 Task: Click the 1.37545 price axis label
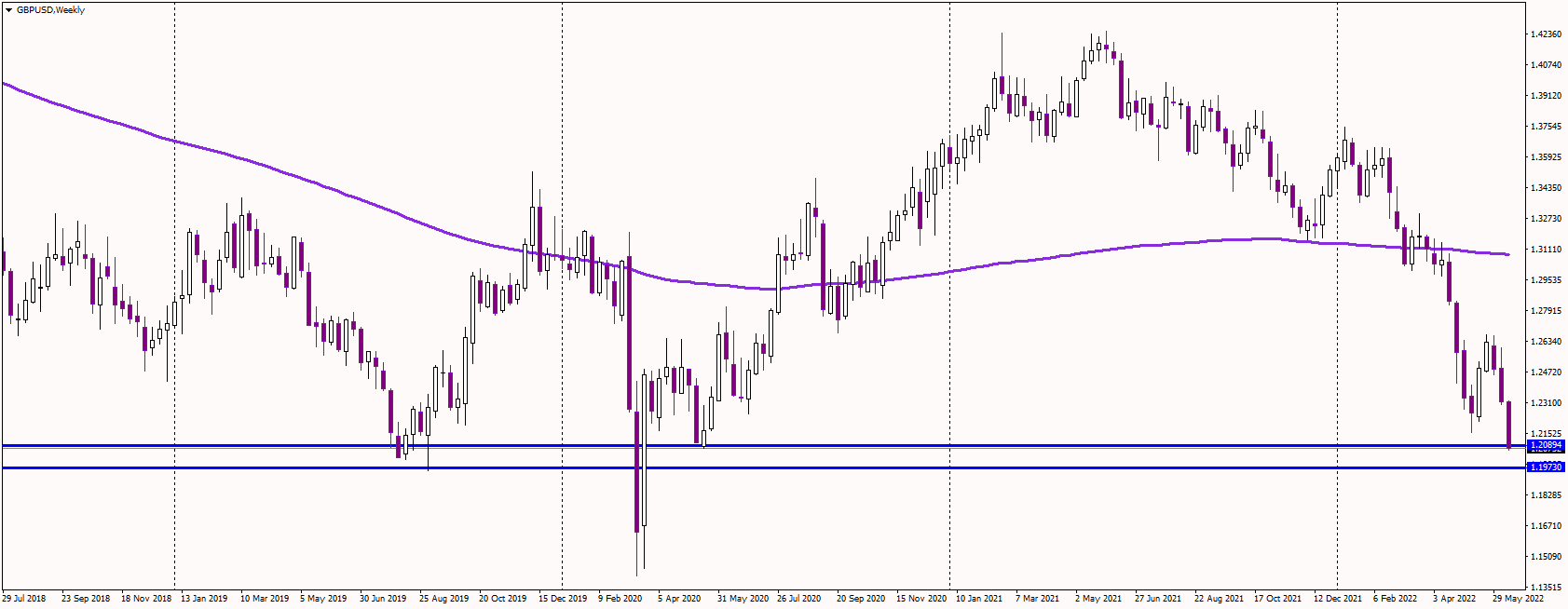coord(1547,127)
